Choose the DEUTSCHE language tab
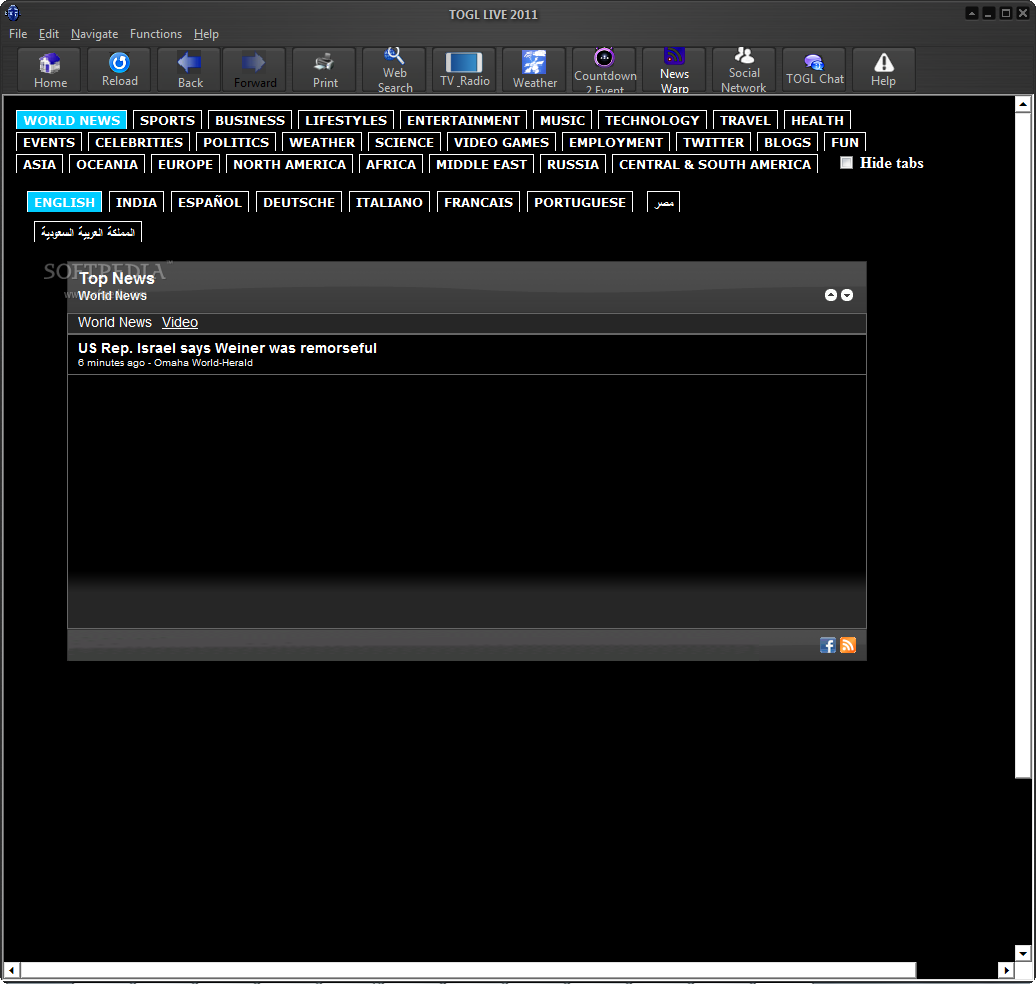The height and width of the screenshot is (984, 1036). coord(299,202)
